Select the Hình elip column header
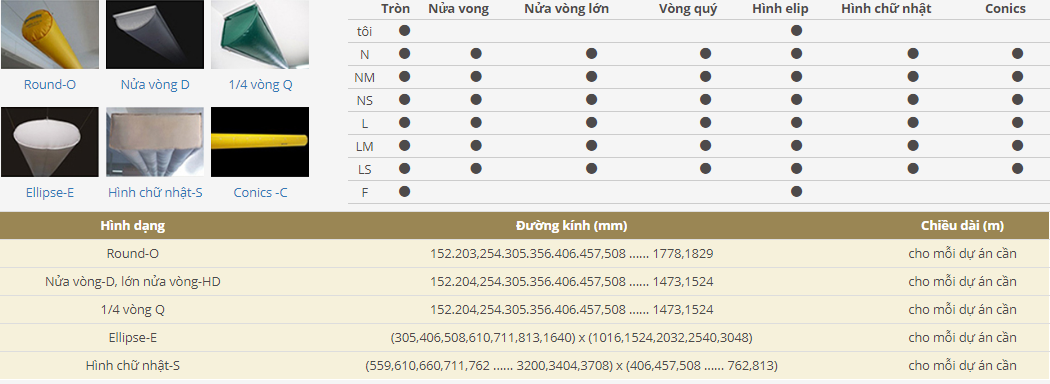 click(780, 9)
